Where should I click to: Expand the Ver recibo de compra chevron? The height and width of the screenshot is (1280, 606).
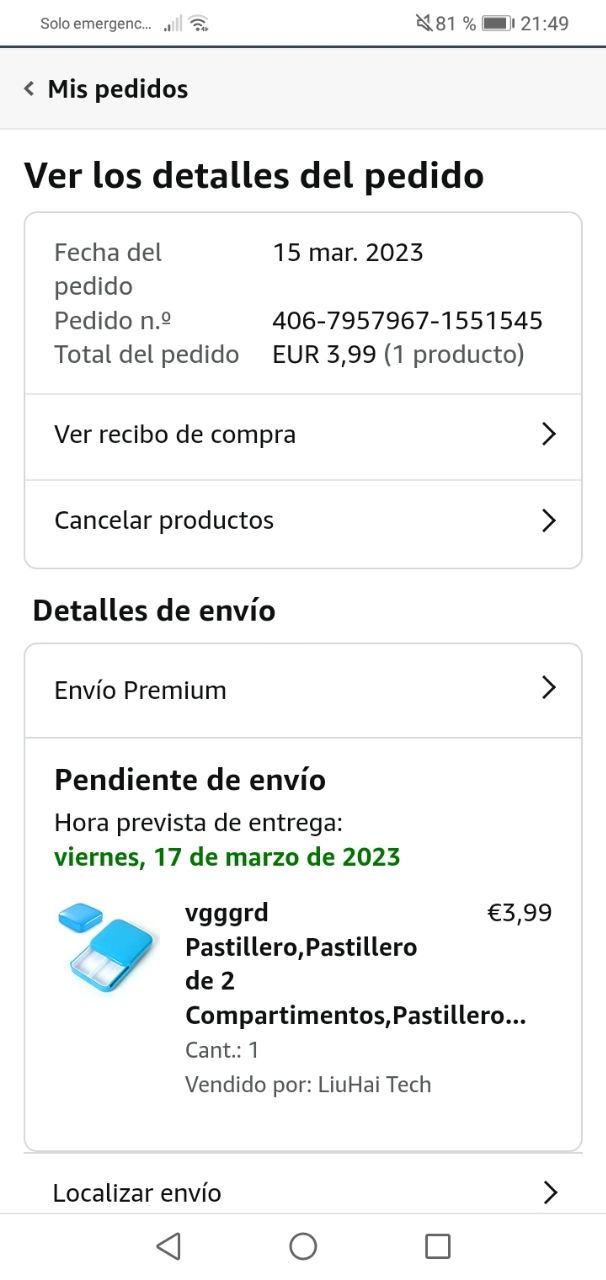click(x=548, y=434)
